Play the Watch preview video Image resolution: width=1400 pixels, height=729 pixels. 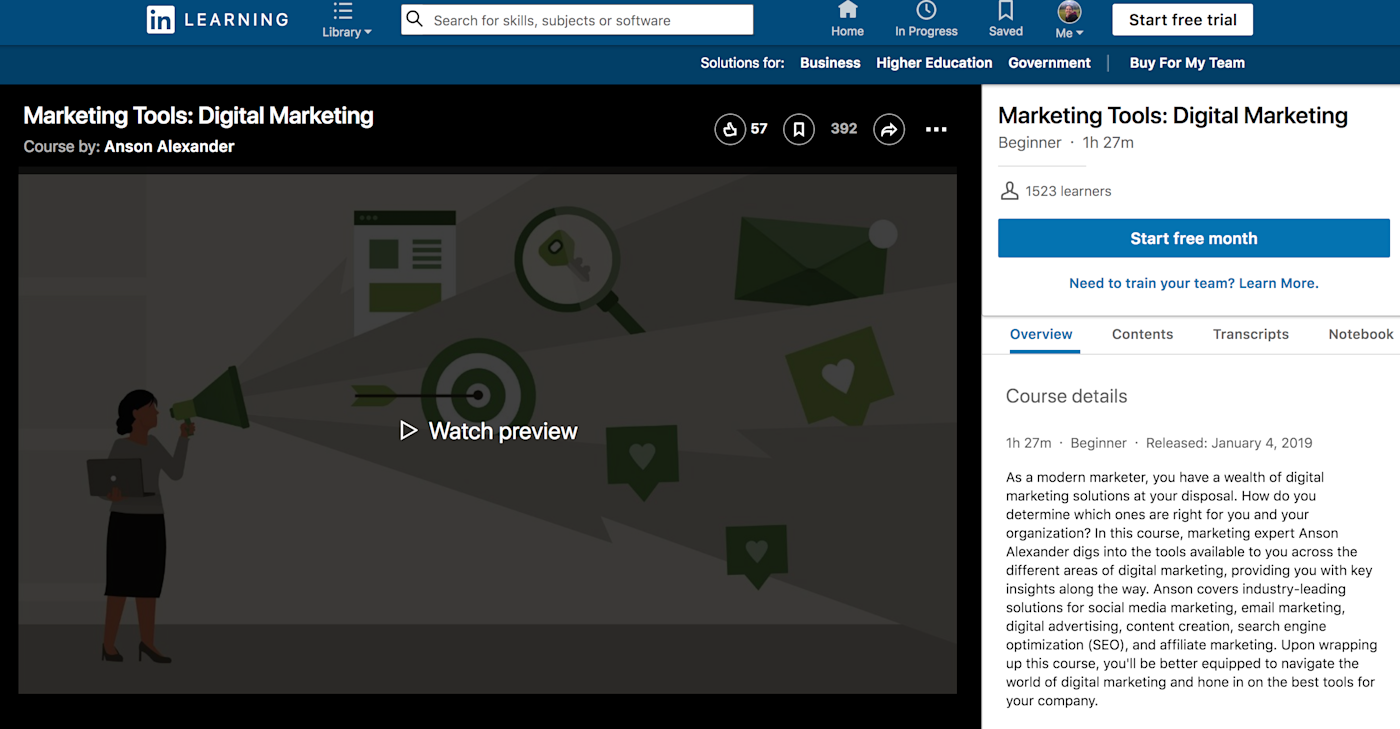pyautogui.click(x=488, y=431)
